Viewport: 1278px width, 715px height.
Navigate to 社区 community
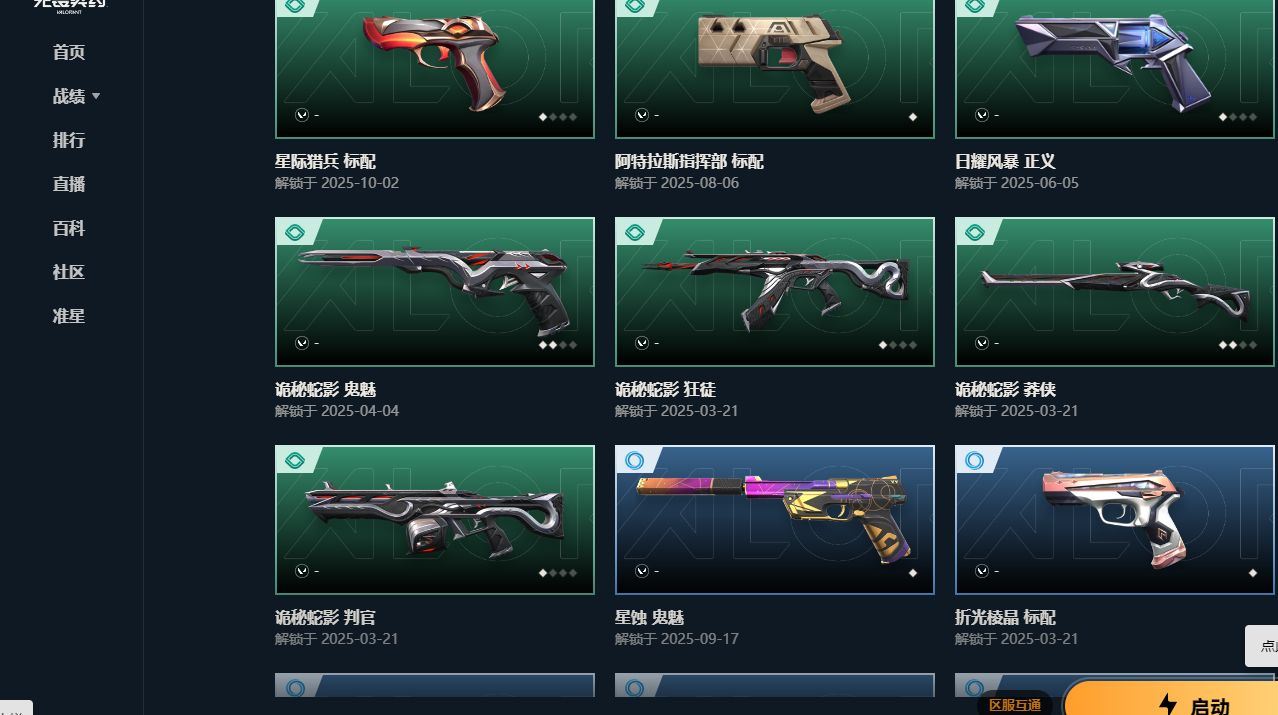(69, 272)
